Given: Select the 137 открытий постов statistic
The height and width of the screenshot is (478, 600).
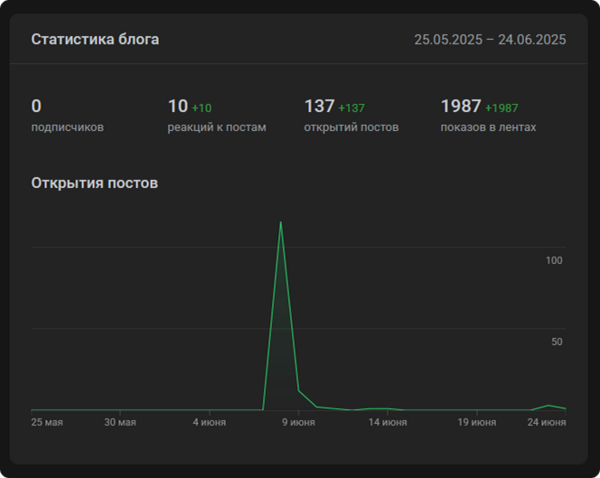Looking at the screenshot, I should point(351,116).
